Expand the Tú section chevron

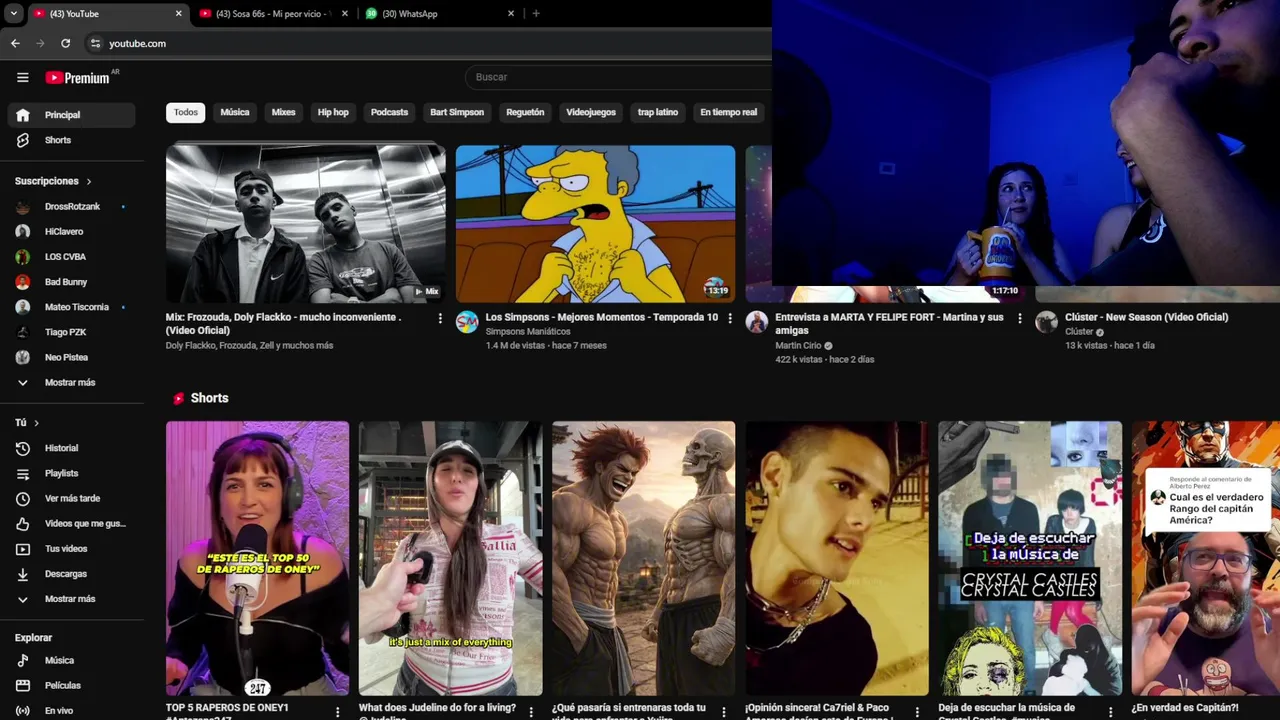click(x=37, y=423)
